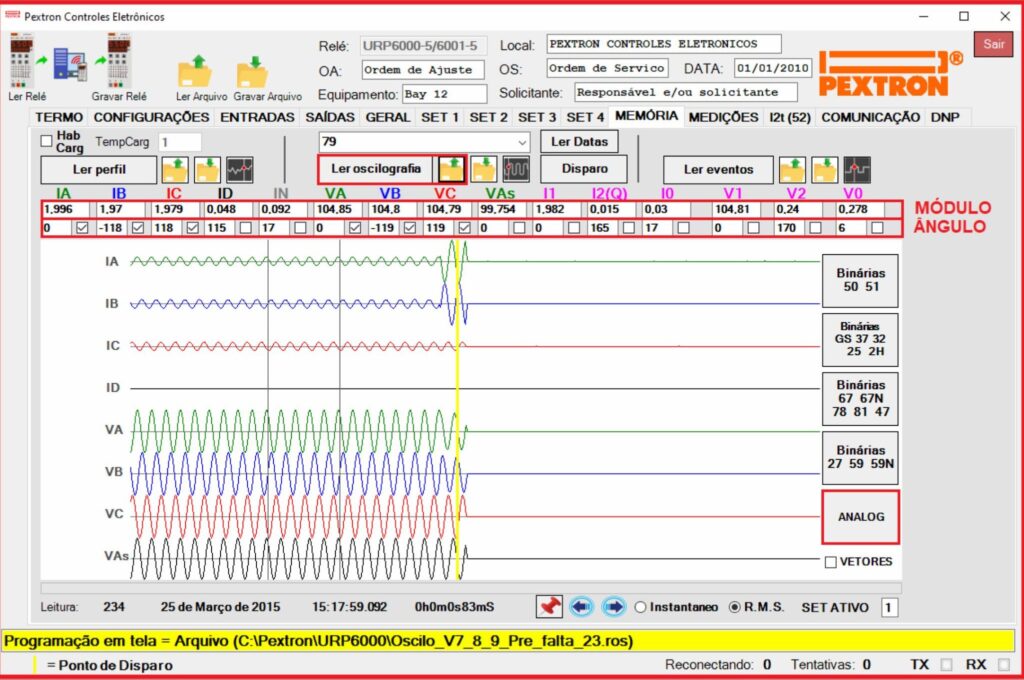Click the OS field Ordem de Servico

(x=607, y=68)
